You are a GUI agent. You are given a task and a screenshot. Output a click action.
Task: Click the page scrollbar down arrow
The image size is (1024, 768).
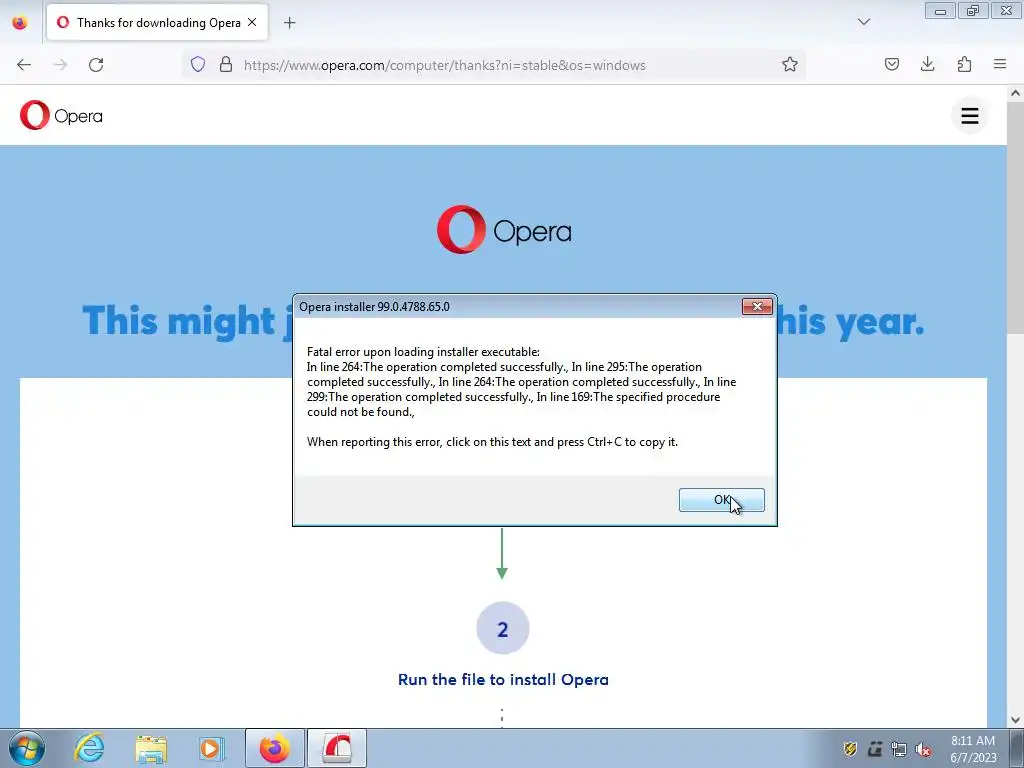click(1016, 720)
